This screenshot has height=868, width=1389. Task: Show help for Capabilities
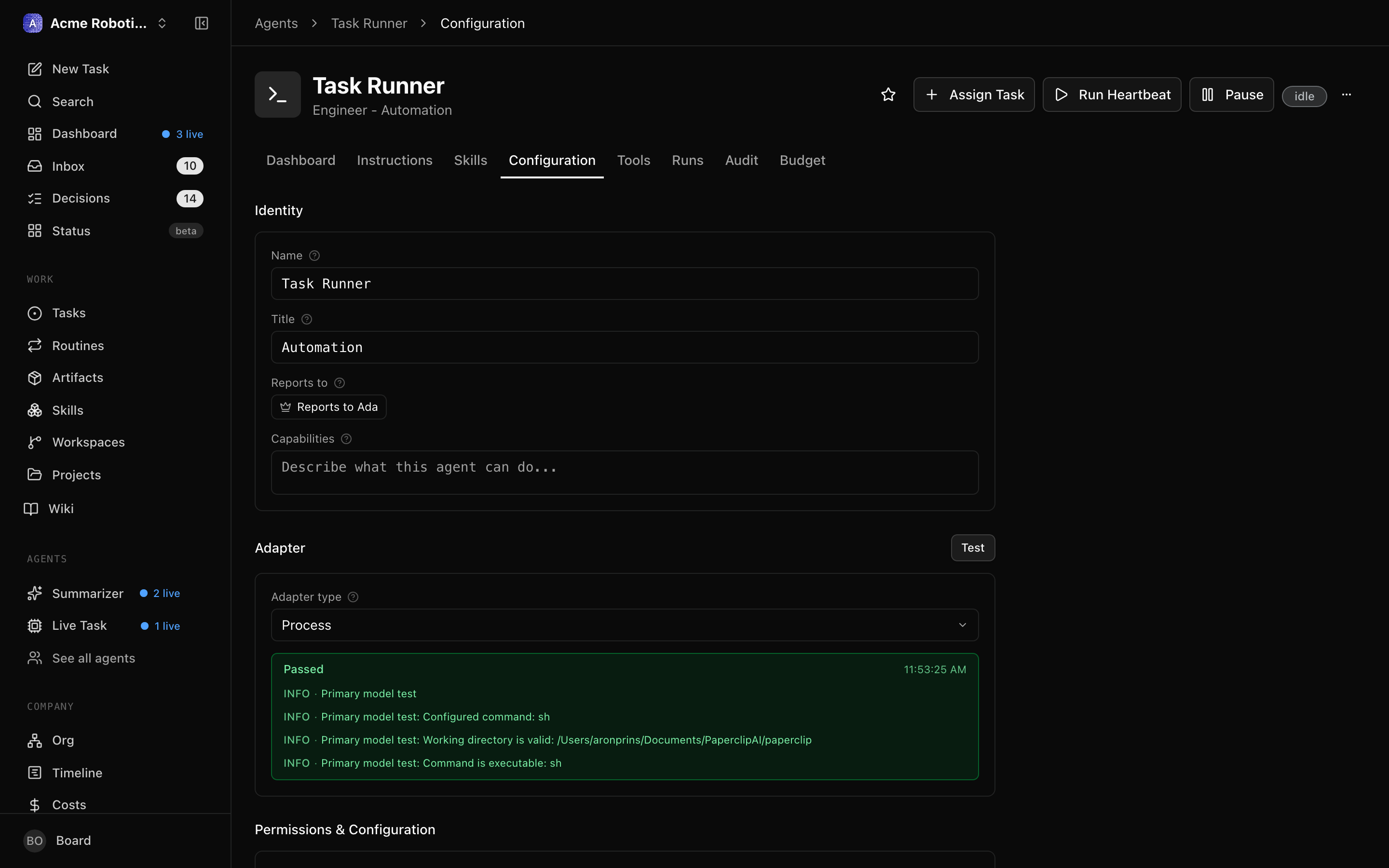click(x=346, y=439)
